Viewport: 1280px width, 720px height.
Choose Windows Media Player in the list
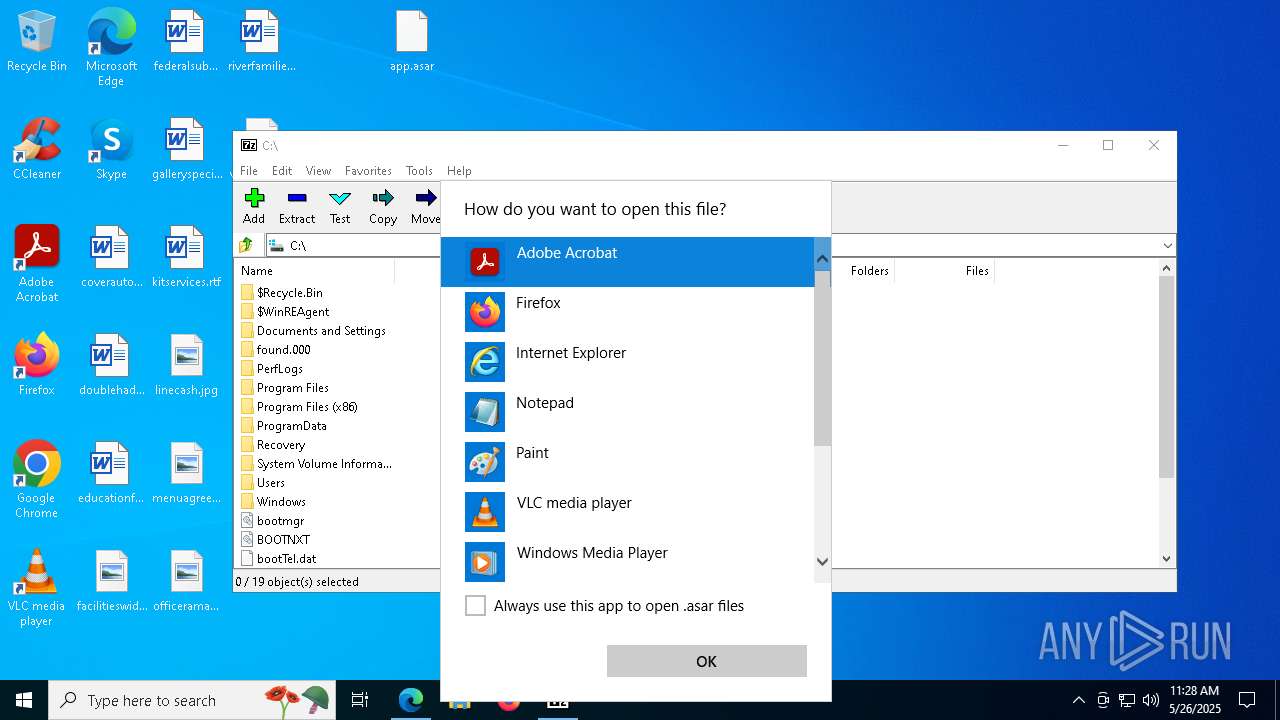[x=628, y=560]
